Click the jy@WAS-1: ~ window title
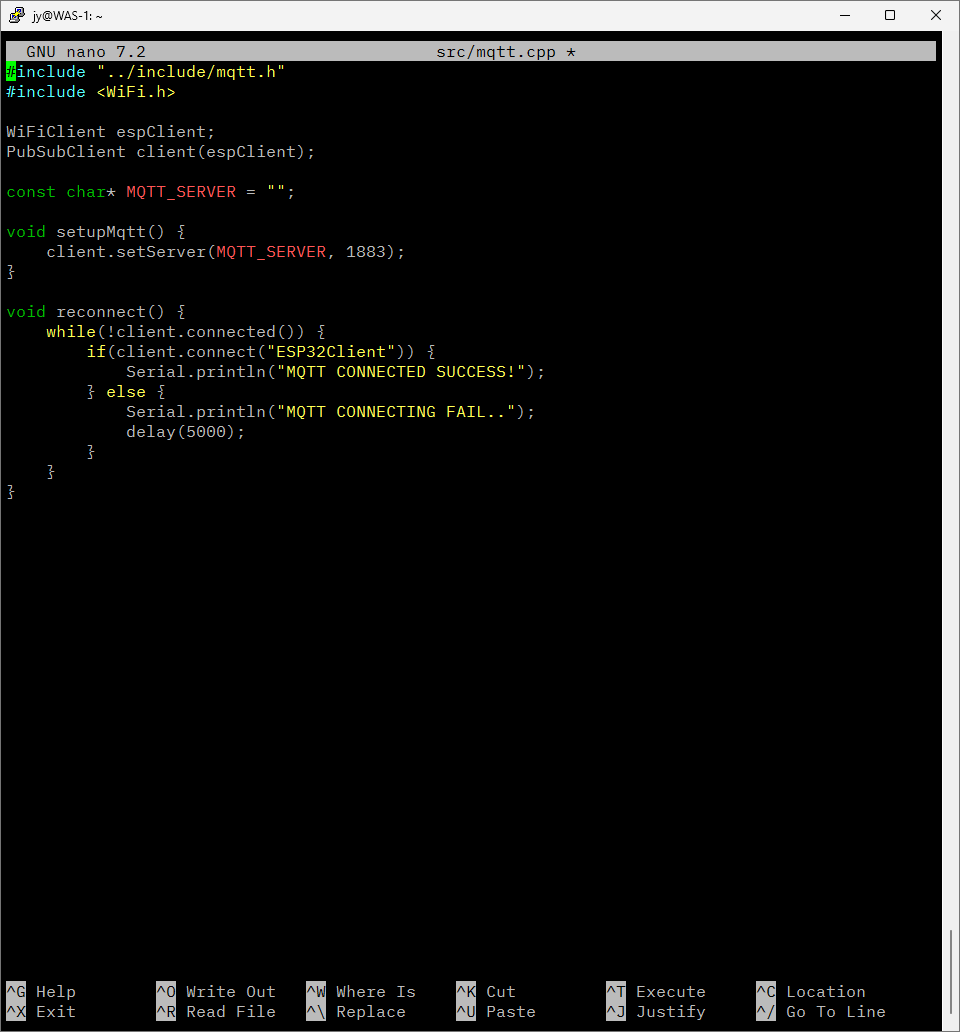 [x=68, y=16]
